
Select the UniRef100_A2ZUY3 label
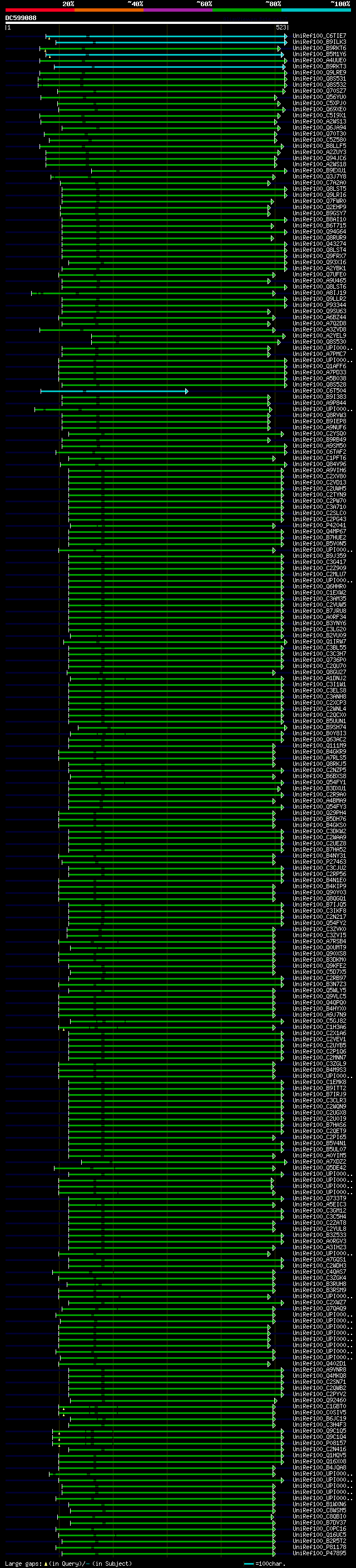(319, 152)
